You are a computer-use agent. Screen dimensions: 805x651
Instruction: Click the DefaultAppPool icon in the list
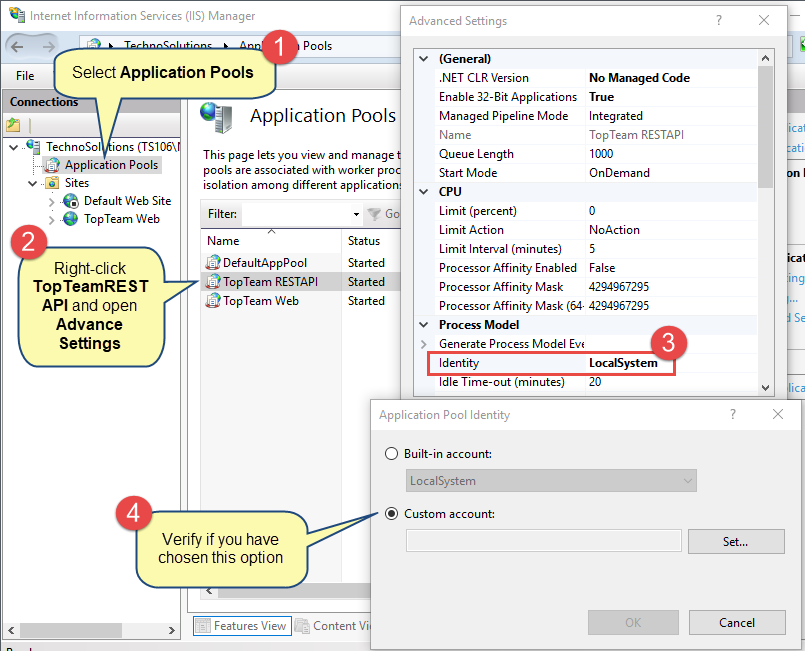click(213, 262)
